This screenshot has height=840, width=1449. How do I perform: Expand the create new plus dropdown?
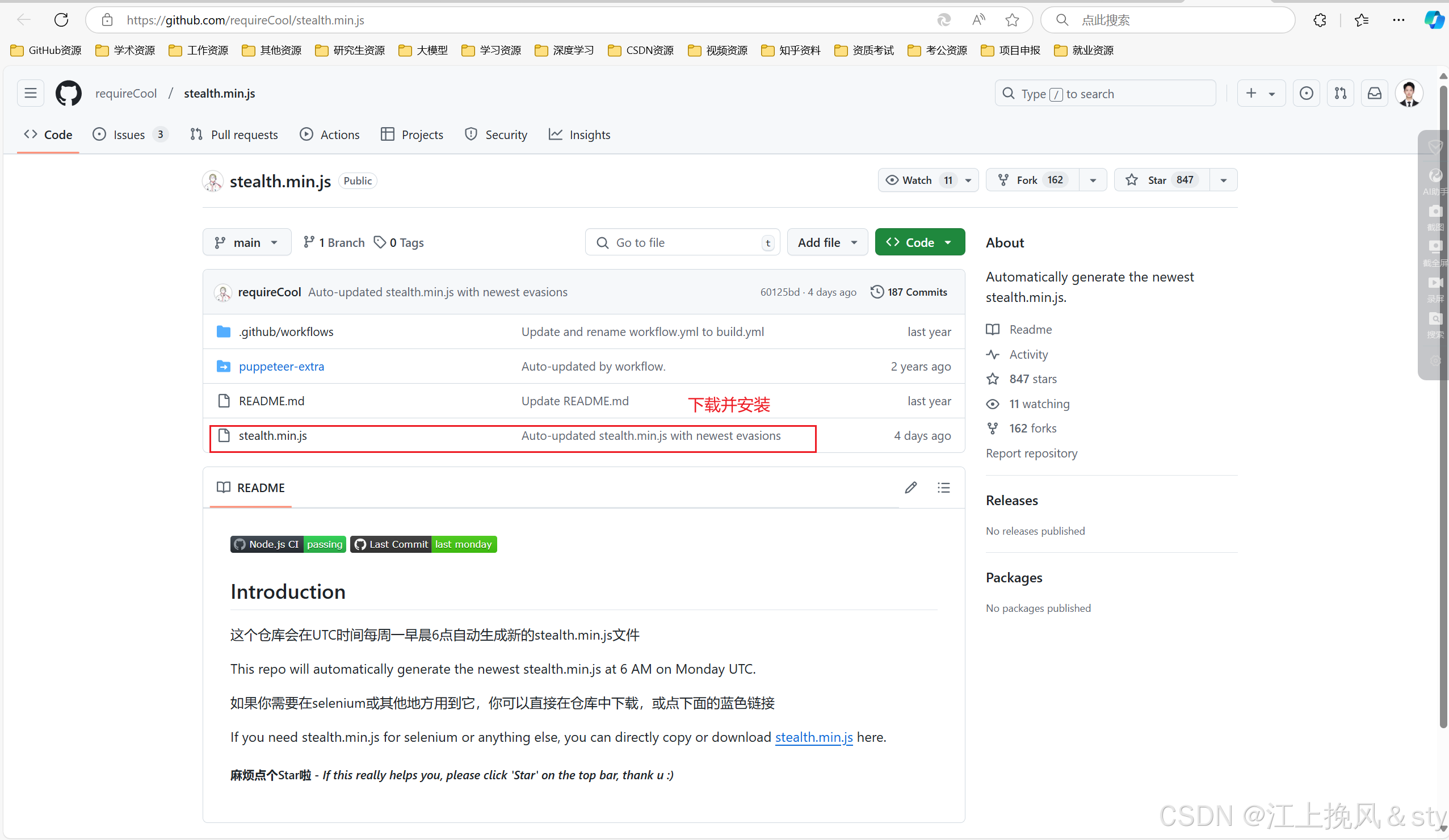click(1261, 93)
